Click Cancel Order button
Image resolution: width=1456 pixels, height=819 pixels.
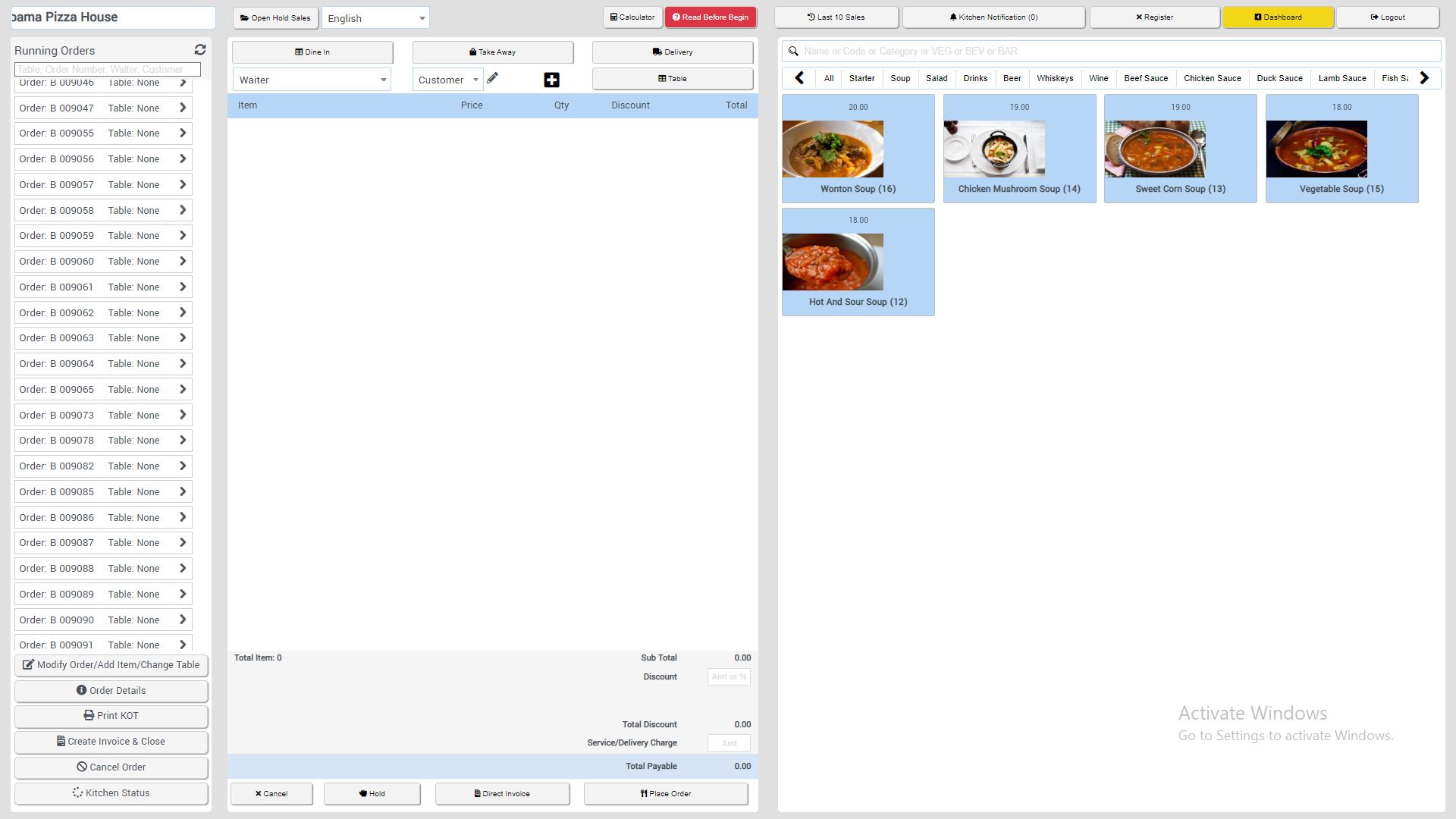[x=111, y=767]
